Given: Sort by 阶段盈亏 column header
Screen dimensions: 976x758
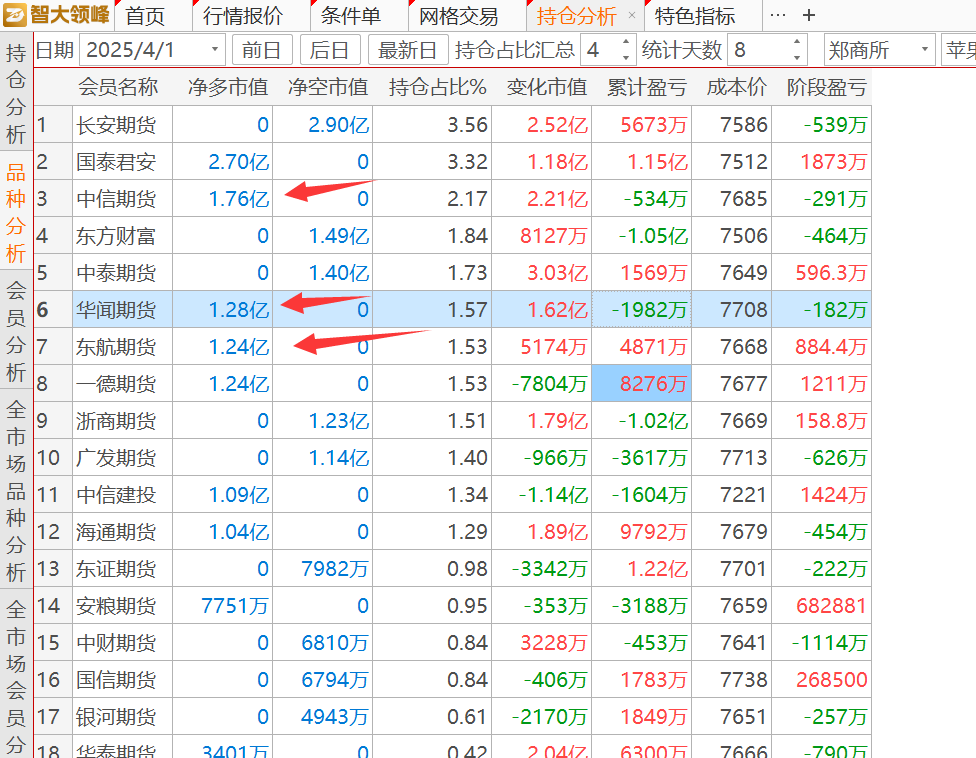Looking at the screenshot, I should [827, 87].
